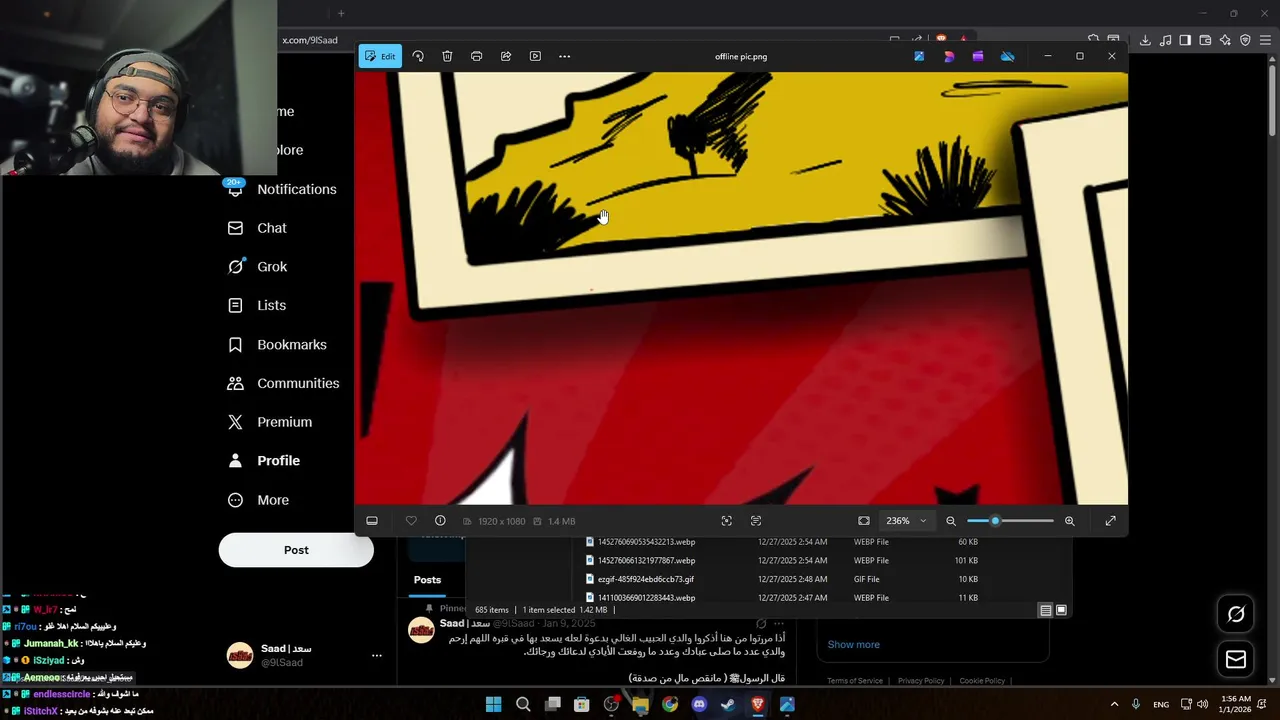Scan text in the image
The height and width of the screenshot is (720, 1280).
[x=756, y=521]
